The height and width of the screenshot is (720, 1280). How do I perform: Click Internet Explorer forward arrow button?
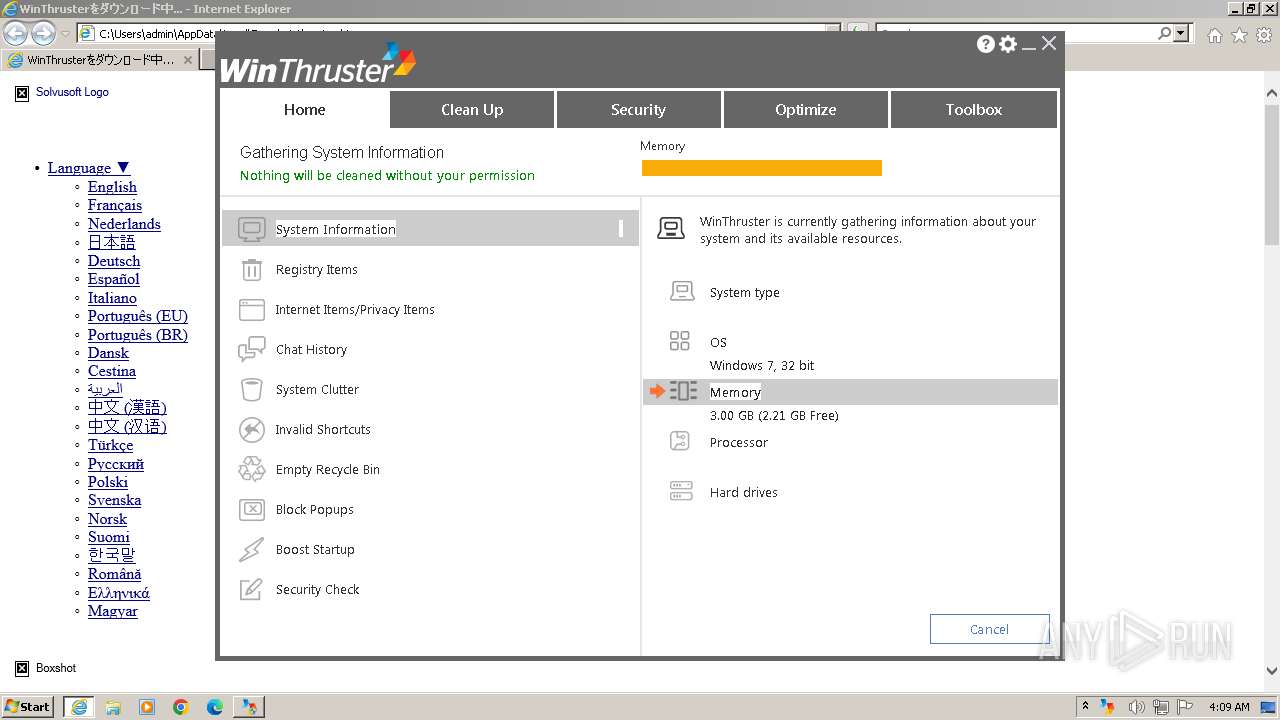click(x=43, y=34)
